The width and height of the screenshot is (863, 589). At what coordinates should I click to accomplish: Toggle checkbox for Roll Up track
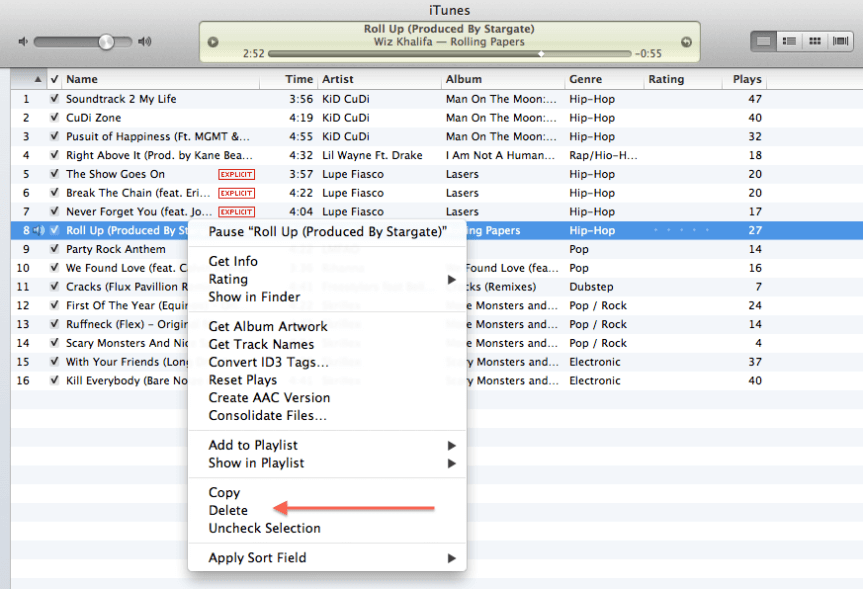pyautogui.click(x=54, y=230)
